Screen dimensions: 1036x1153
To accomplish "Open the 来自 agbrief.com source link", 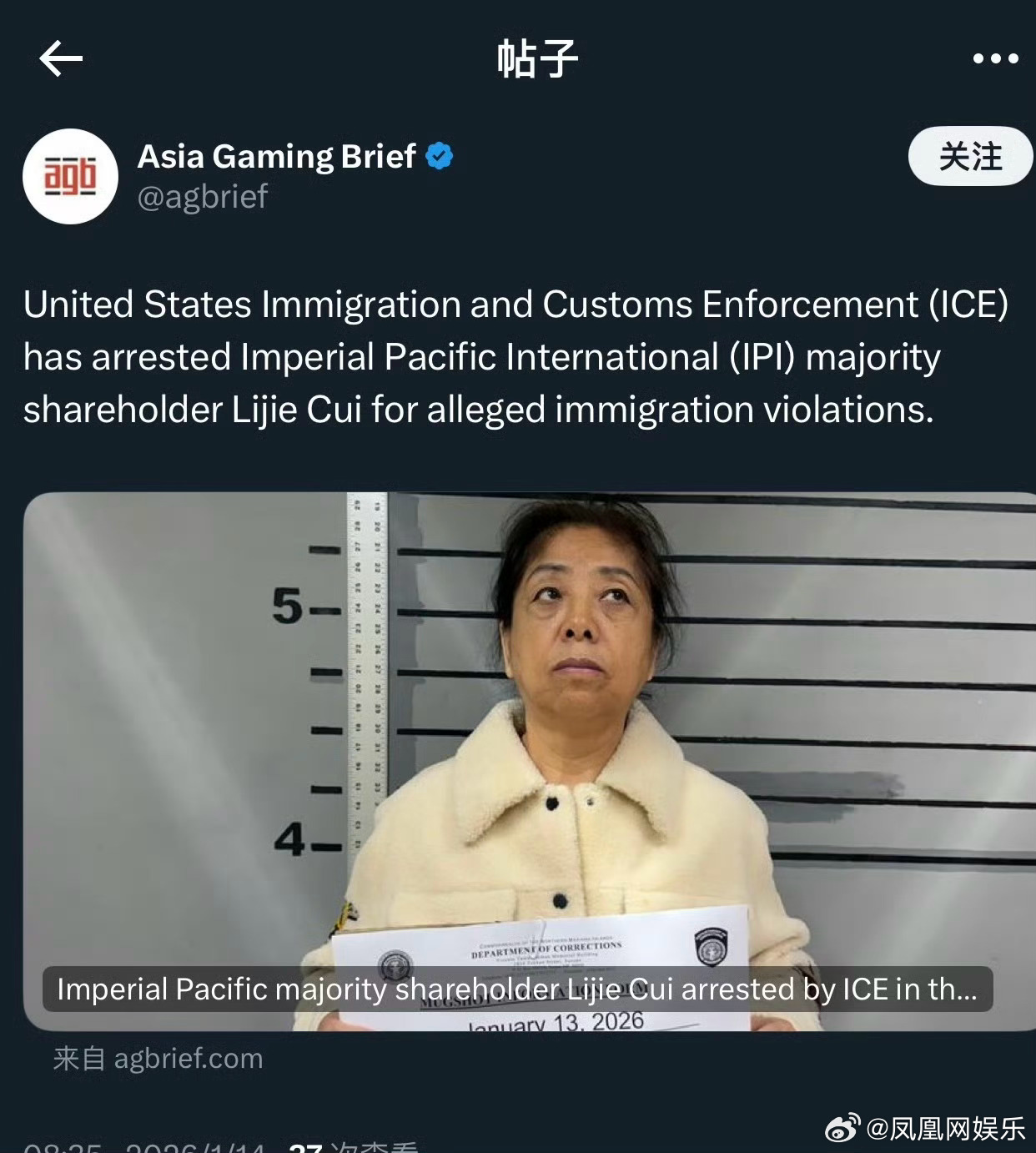I will (158, 1058).
